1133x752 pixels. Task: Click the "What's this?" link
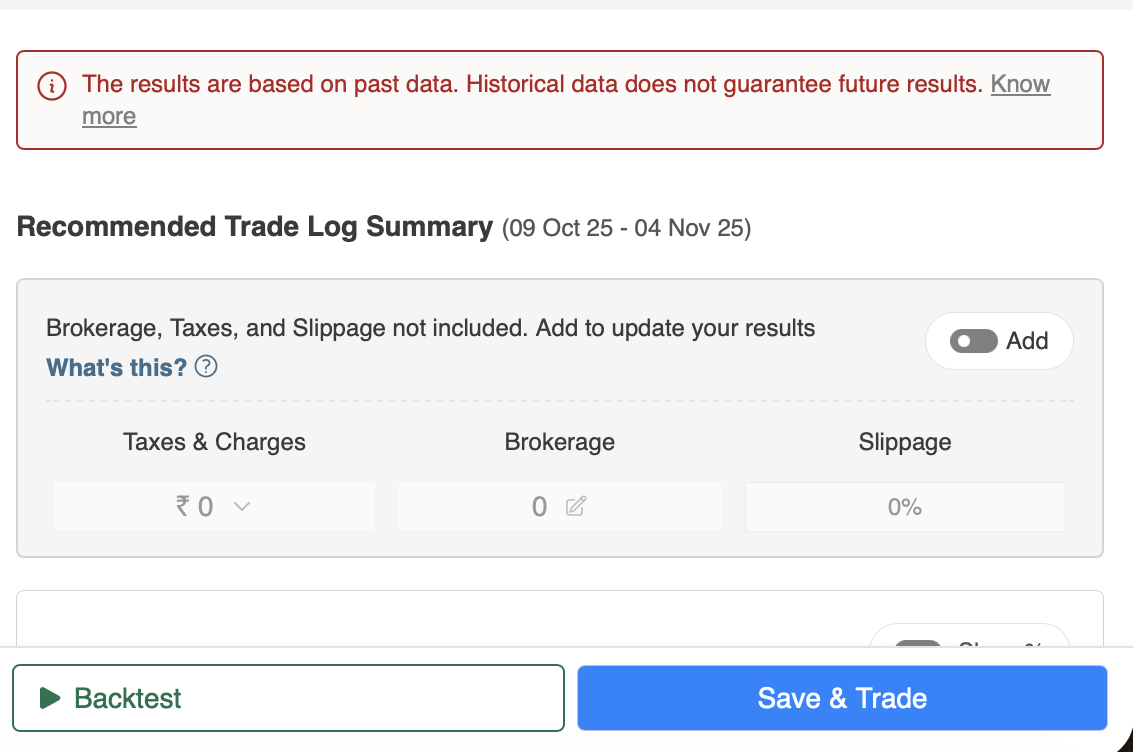(117, 367)
